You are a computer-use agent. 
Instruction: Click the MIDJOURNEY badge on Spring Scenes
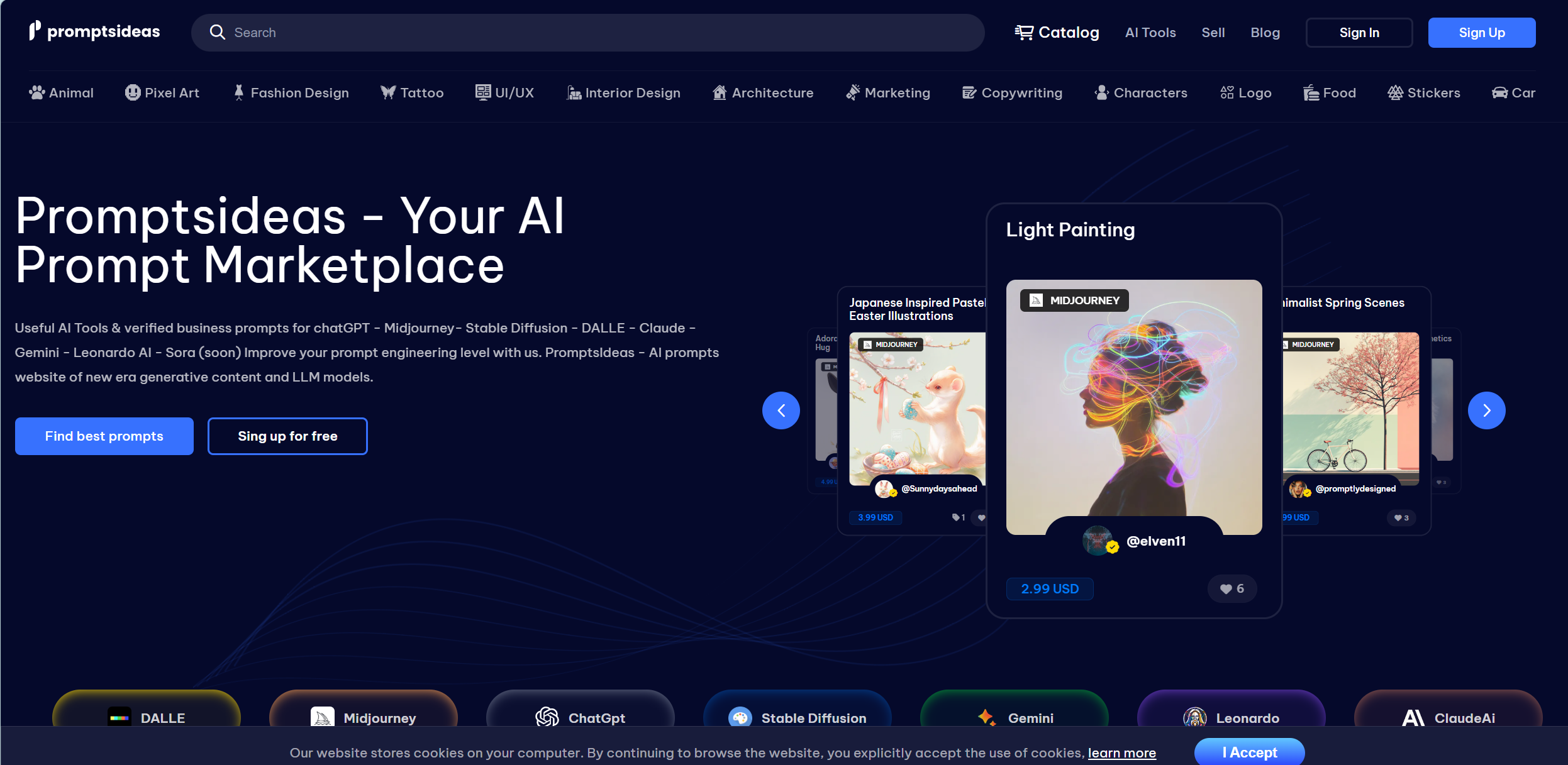click(1311, 344)
